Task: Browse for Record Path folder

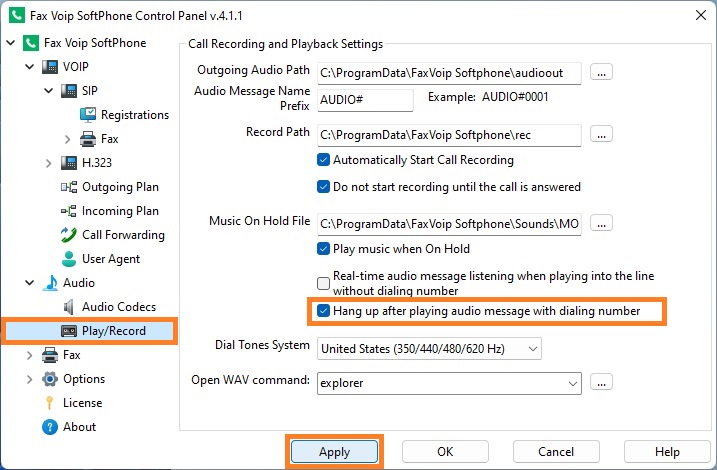Action: coord(601,134)
